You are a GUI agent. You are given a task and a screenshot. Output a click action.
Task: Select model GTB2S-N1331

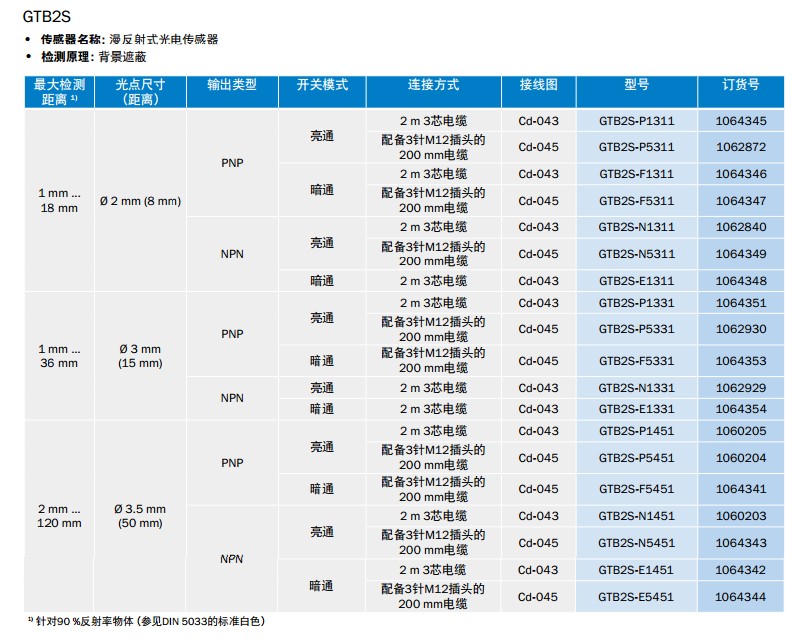click(636, 388)
